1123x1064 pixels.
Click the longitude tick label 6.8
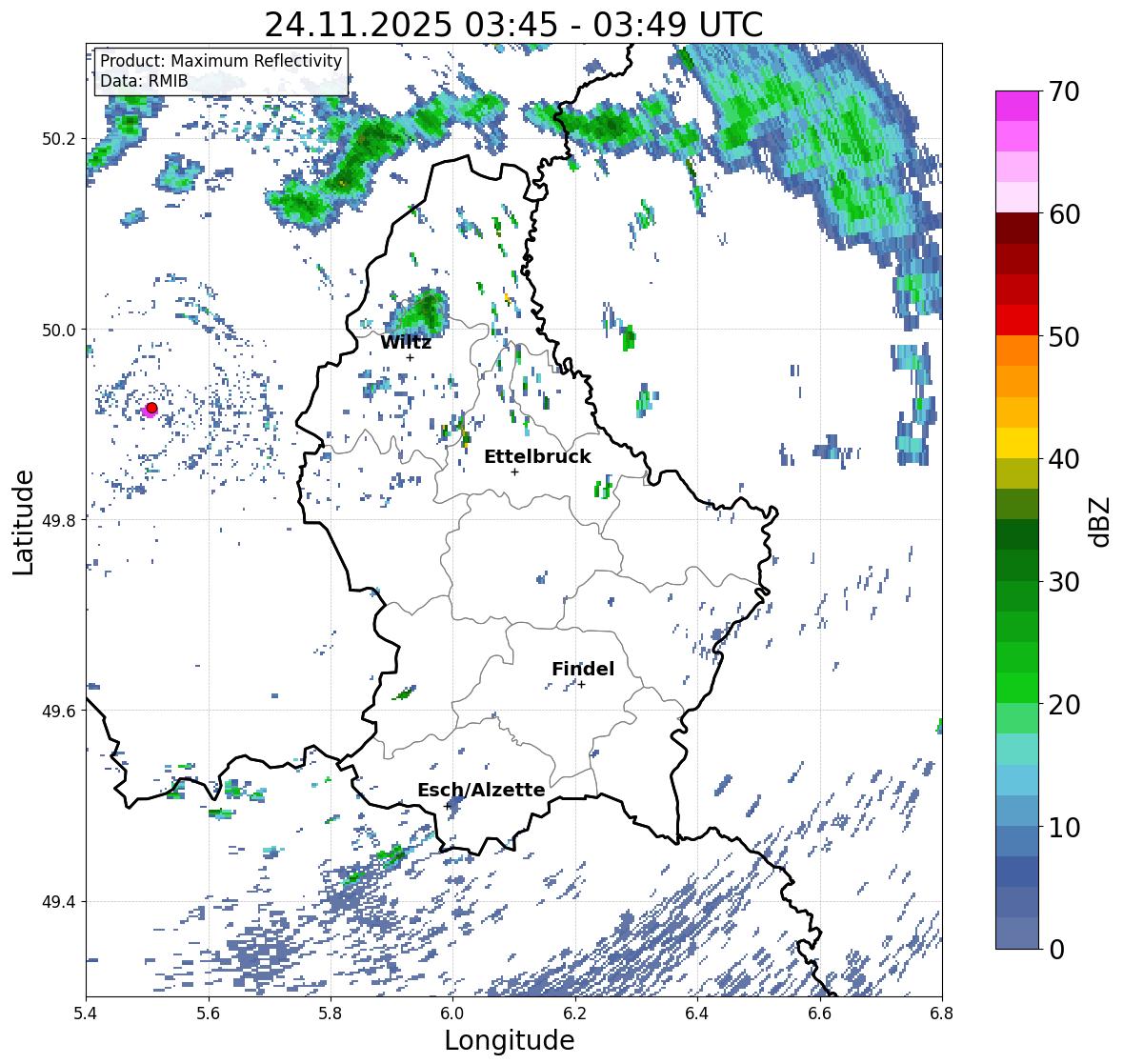coord(942,1014)
